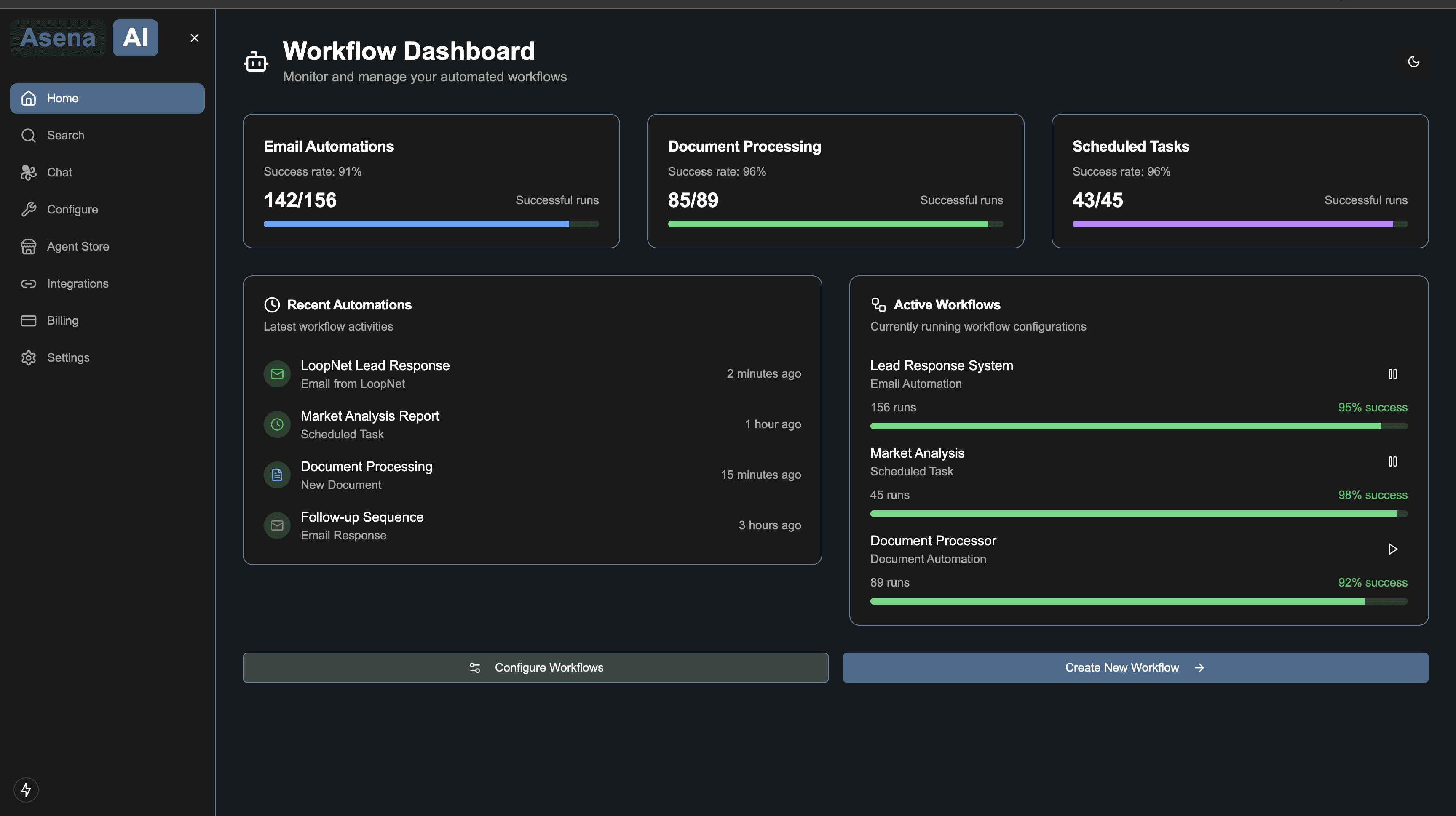The image size is (1456, 816).
Task: Click the Document Processing card title
Action: pyautogui.click(x=744, y=146)
